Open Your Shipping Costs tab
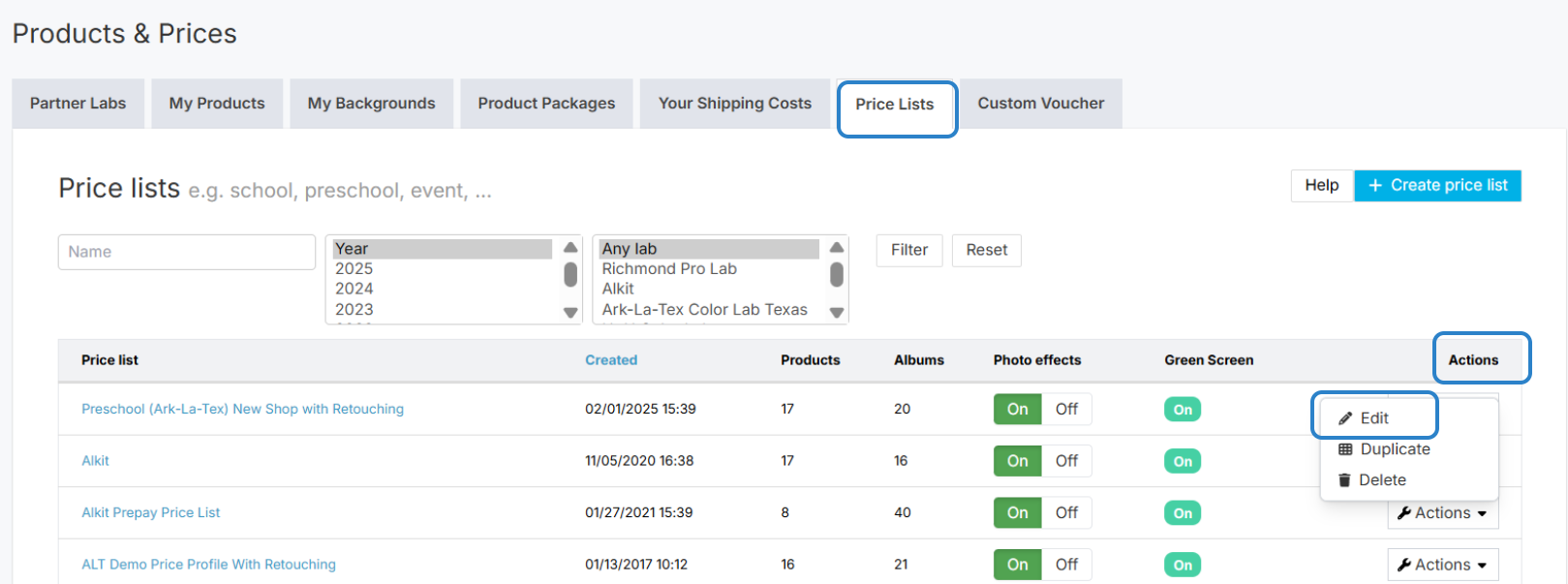The image size is (1568, 584). tap(735, 104)
